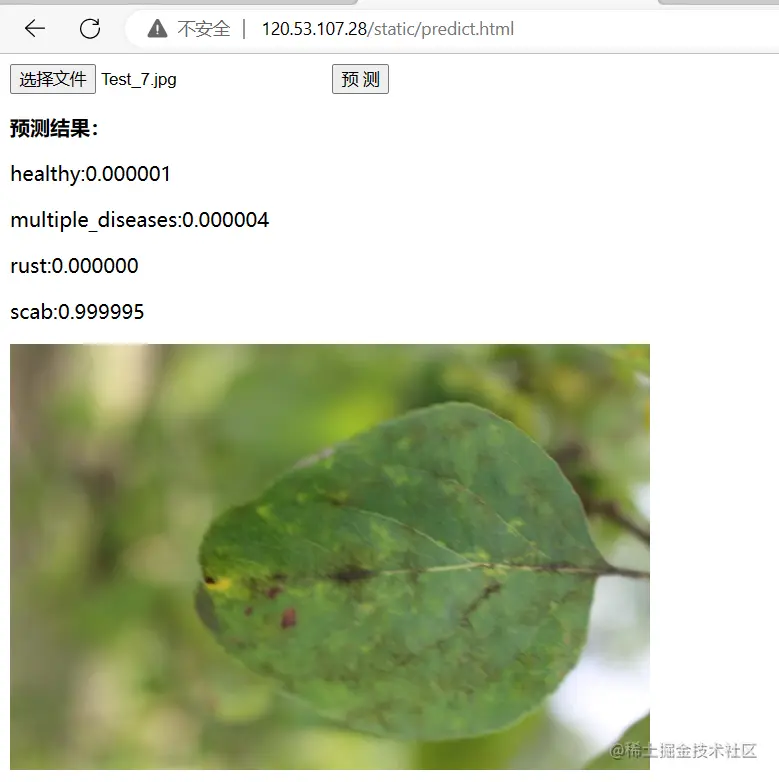Select the healthy:0.000001 result line
The image size is (779, 782).
click(90, 174)
